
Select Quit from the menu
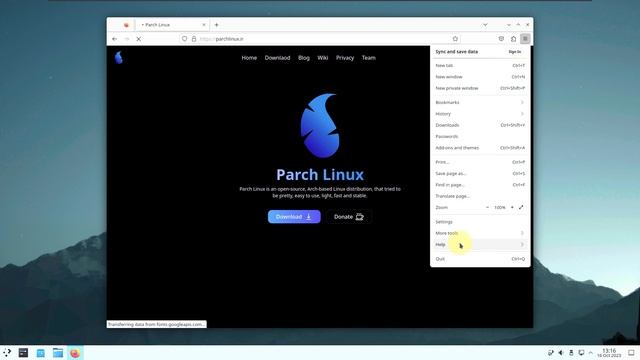(480, 259)
